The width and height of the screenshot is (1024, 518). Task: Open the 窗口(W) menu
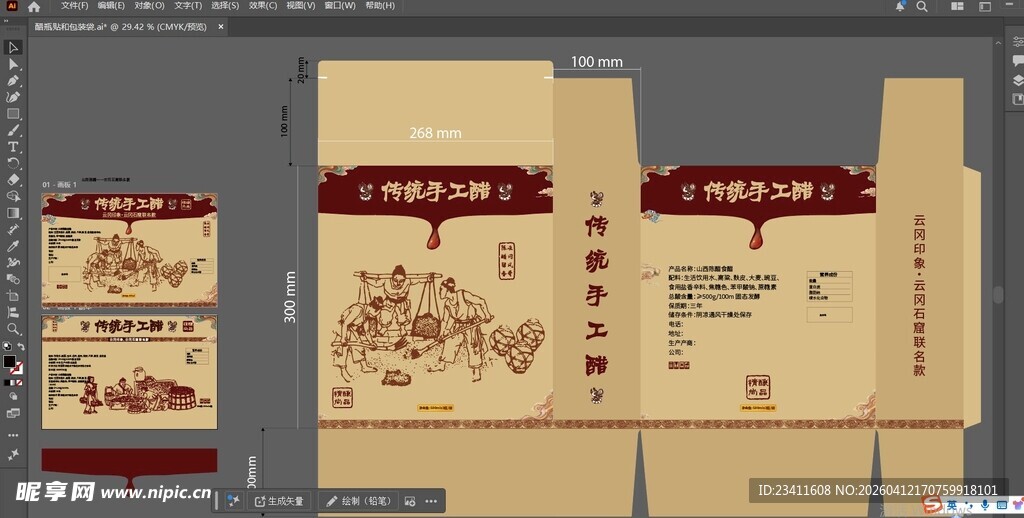click(340, 6)
